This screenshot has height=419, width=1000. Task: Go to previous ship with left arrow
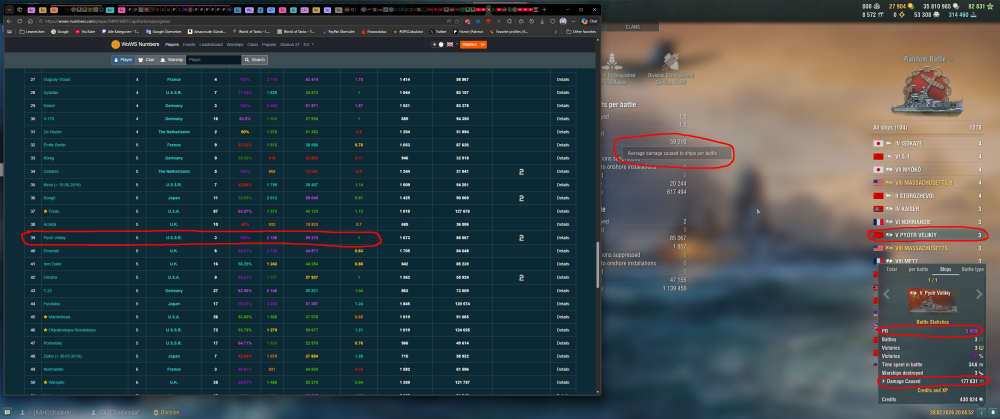click(885, 294)
